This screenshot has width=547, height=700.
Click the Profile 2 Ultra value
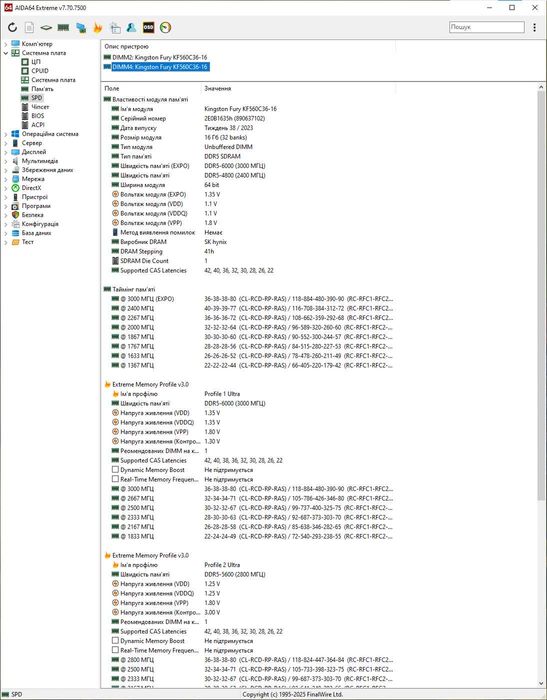[222, 565]
